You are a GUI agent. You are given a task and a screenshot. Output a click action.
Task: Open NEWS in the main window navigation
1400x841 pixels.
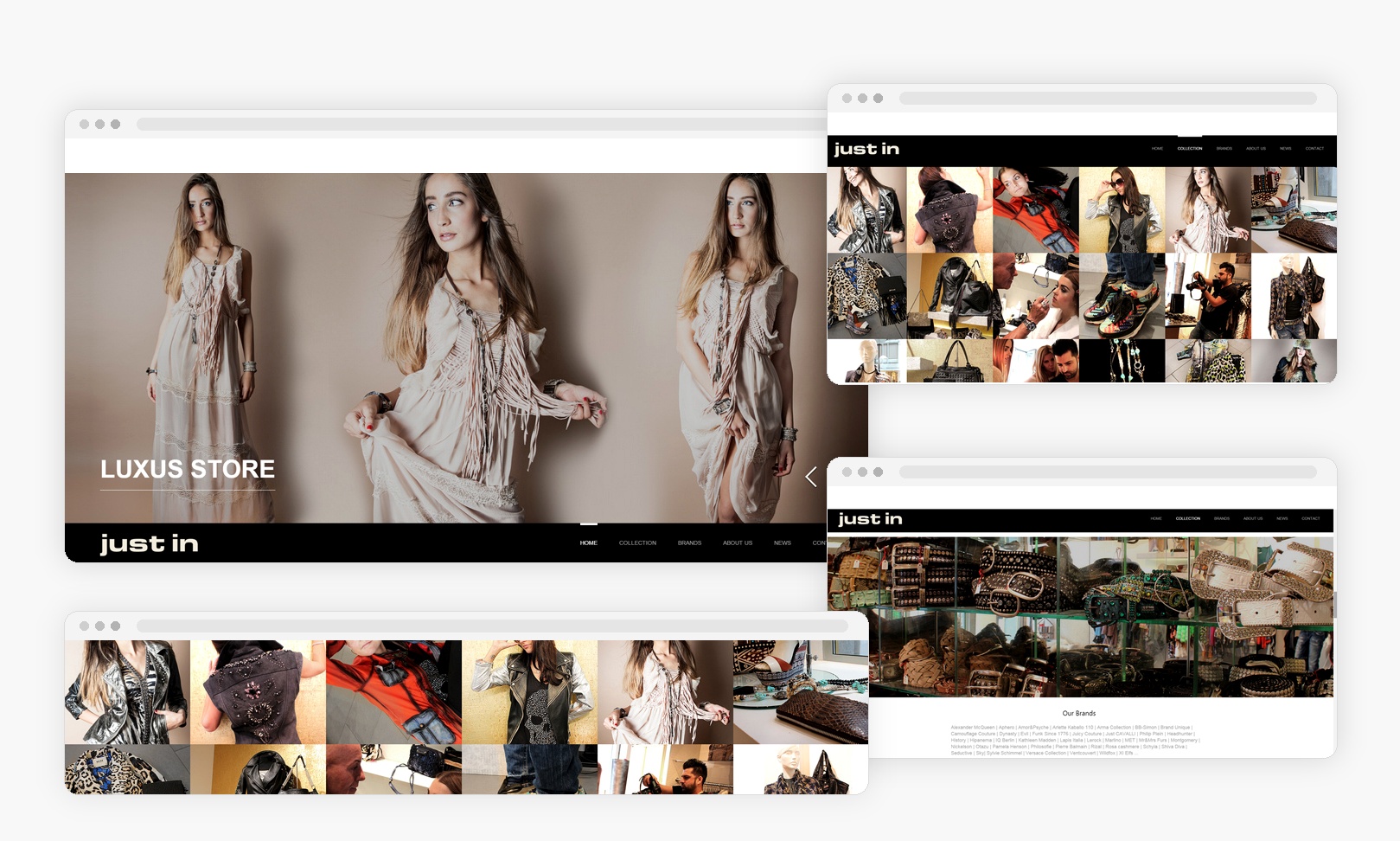pos(783,542)
